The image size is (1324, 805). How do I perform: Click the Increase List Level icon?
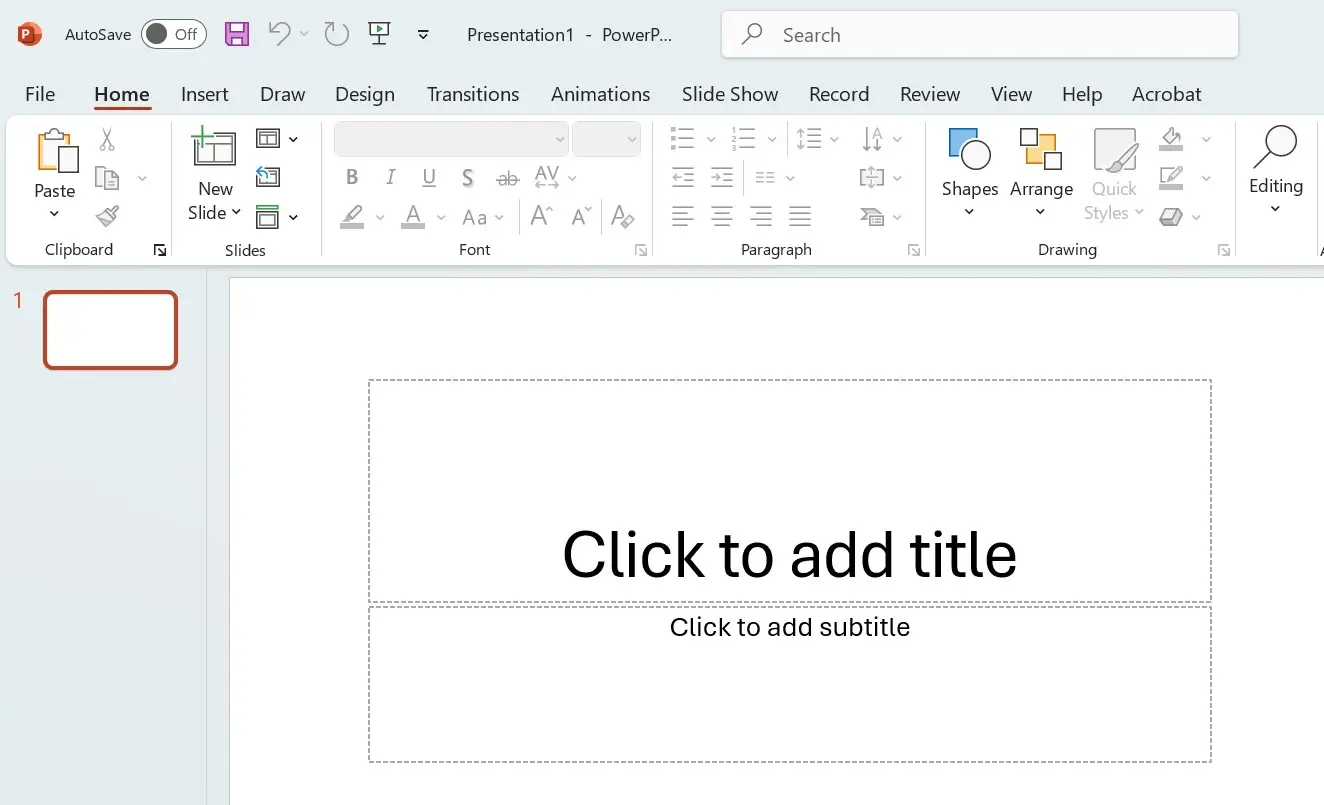point(722,177)
